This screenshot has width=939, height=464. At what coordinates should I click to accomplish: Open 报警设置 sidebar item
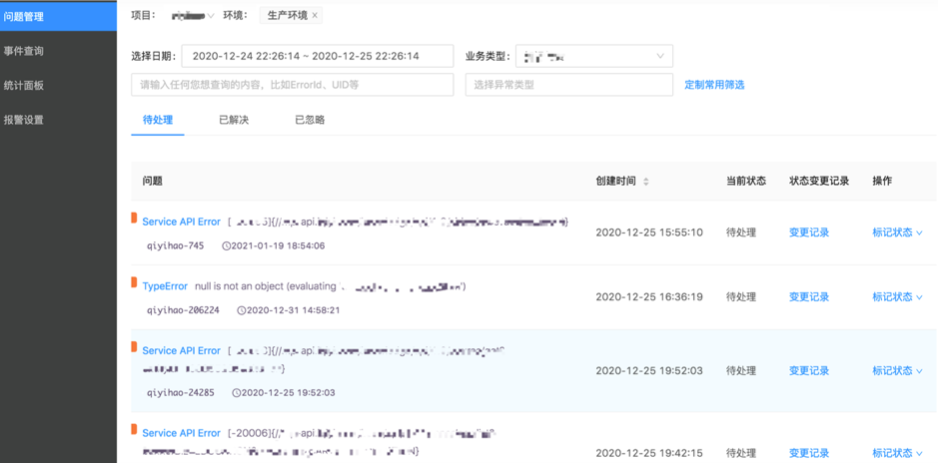[x=24, y=120]
